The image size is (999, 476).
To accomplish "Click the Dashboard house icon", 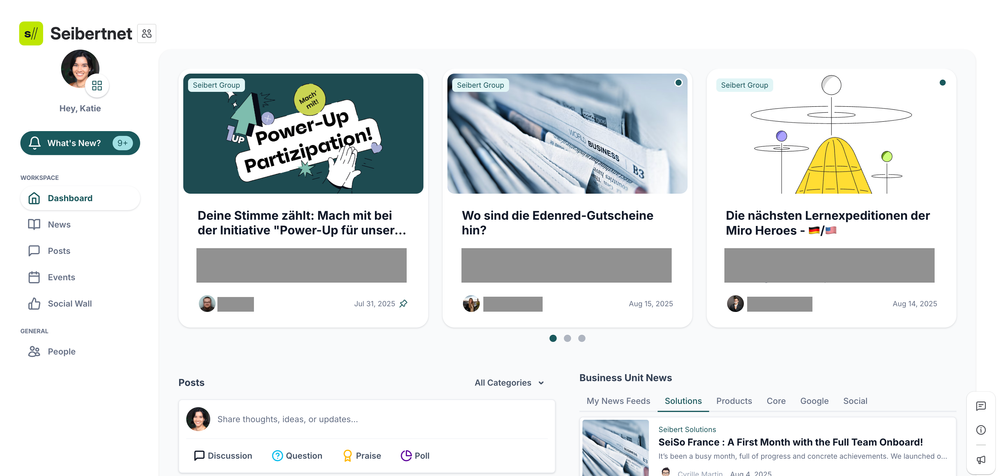I will pyautogui.click(x=34, y=198).
